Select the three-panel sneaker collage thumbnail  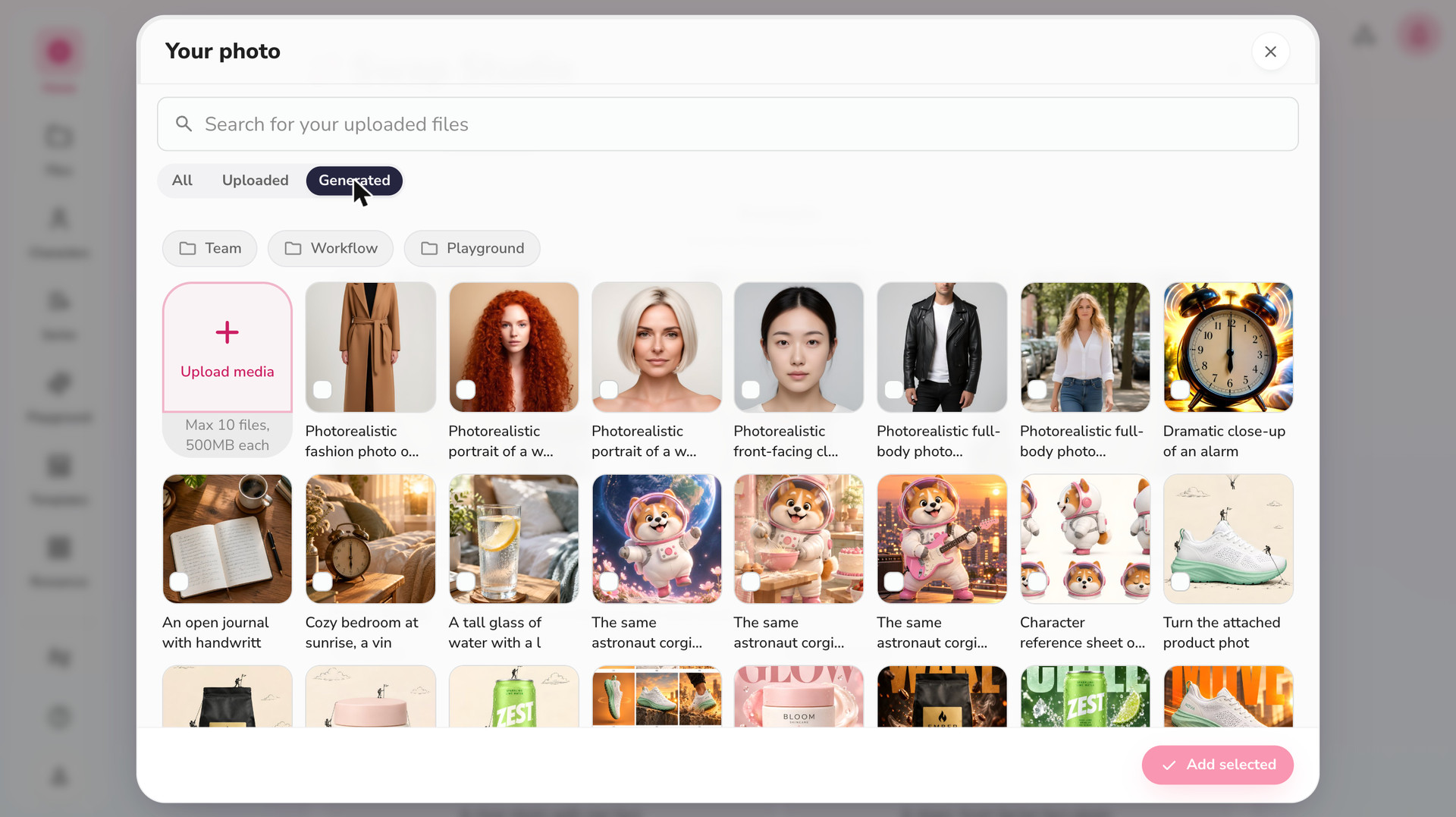(657, 696)
